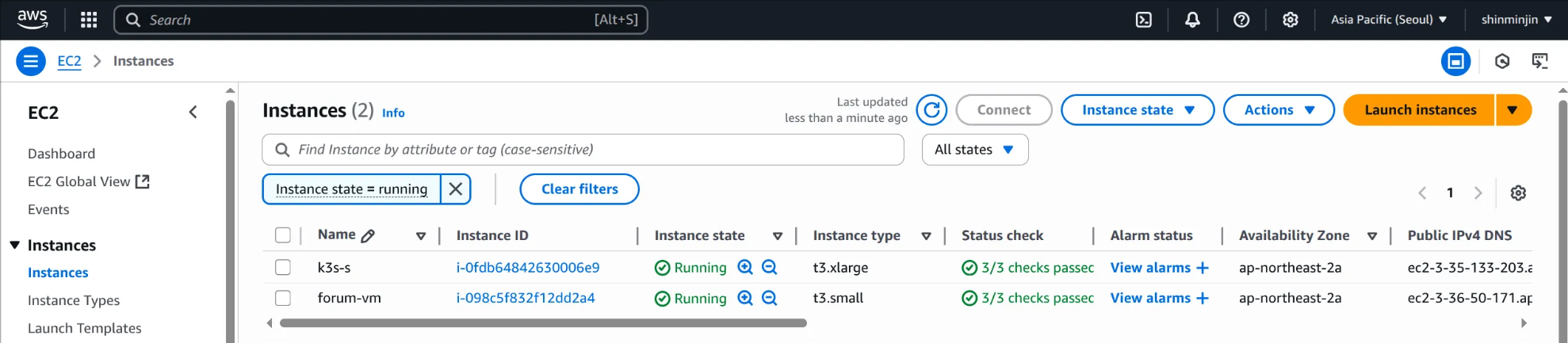Click EC2 breadcrumb link
Image resolution: width=1568 pixels, height=343 pixels.
click(x=70, y=61)
